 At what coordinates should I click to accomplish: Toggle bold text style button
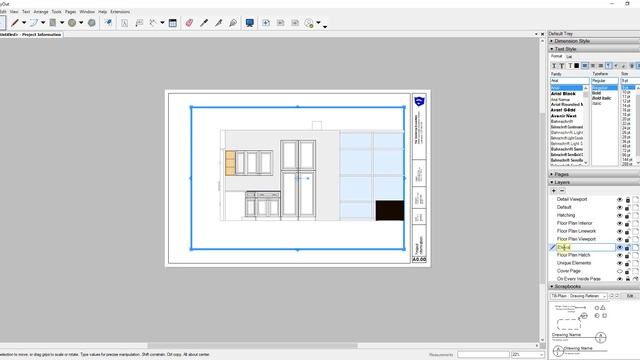(562, 66)
